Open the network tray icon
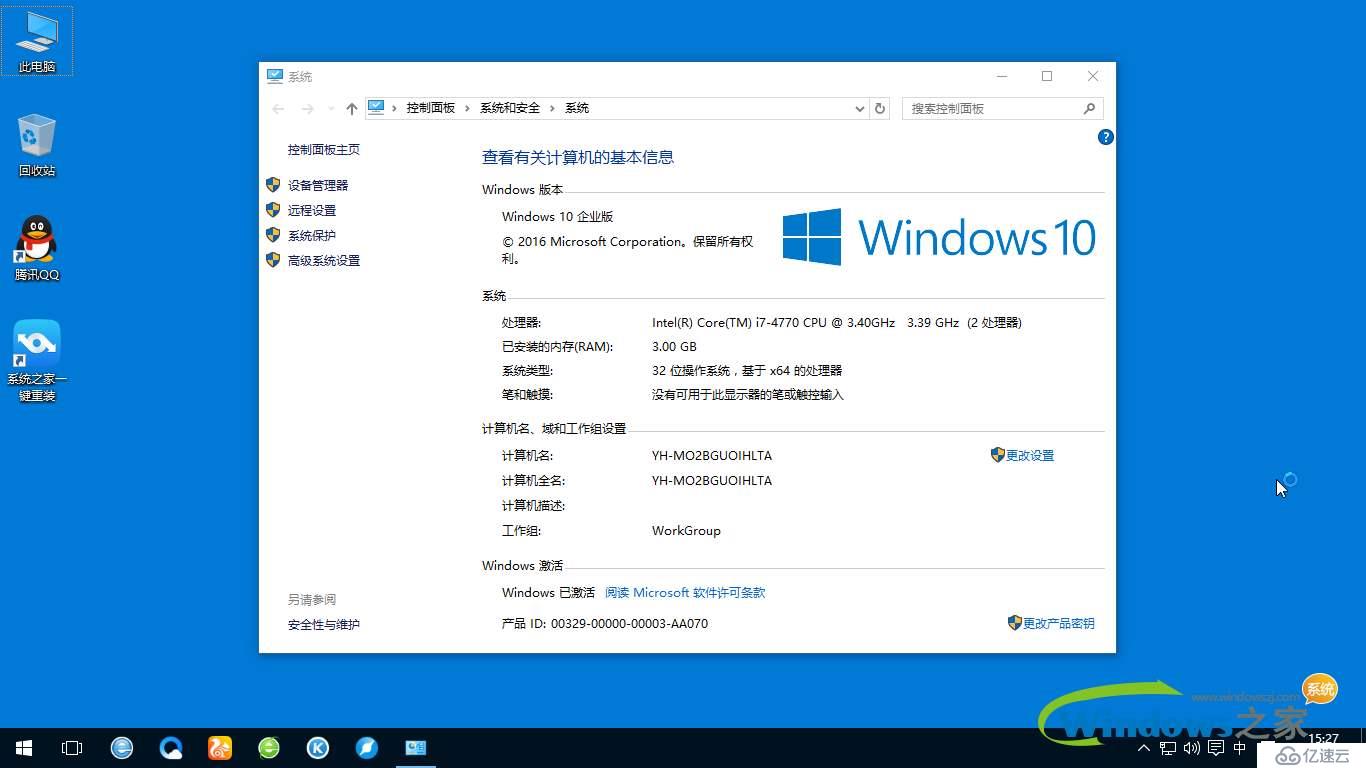This screenshot has width=1366, height=768. pos(1168,748)
